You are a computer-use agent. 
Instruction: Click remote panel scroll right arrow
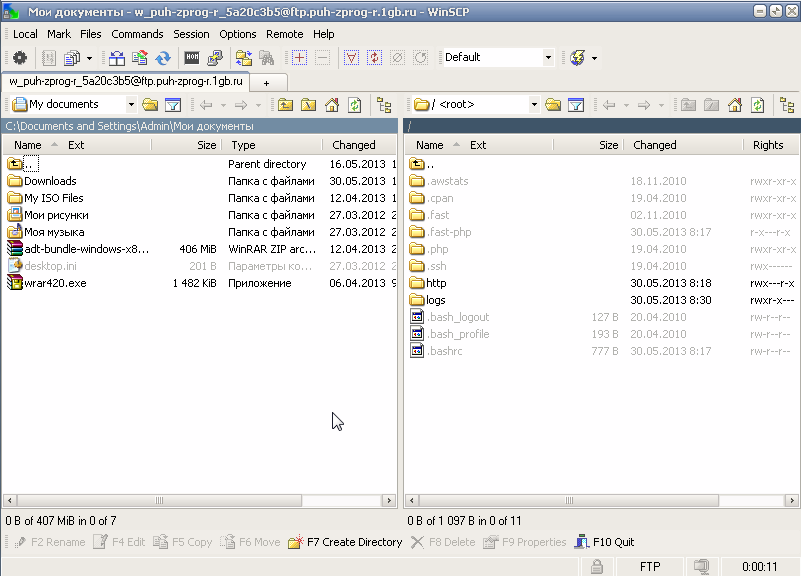point(792,500)
